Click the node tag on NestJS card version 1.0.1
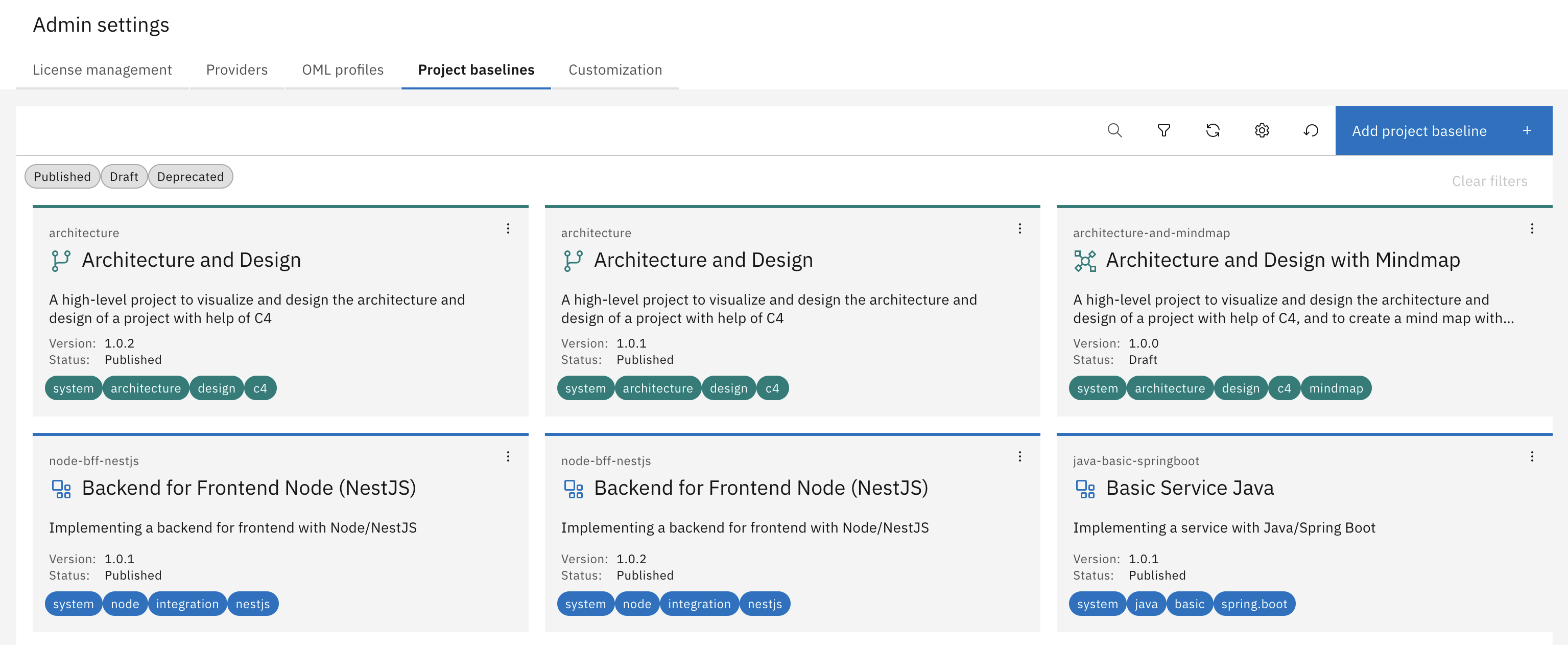This screenshot has width=1568, height=645. coord(125,604)
